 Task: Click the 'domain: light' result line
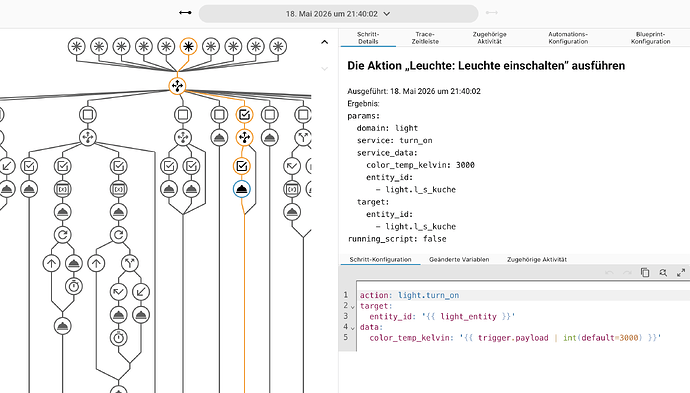tap(387, 128)
